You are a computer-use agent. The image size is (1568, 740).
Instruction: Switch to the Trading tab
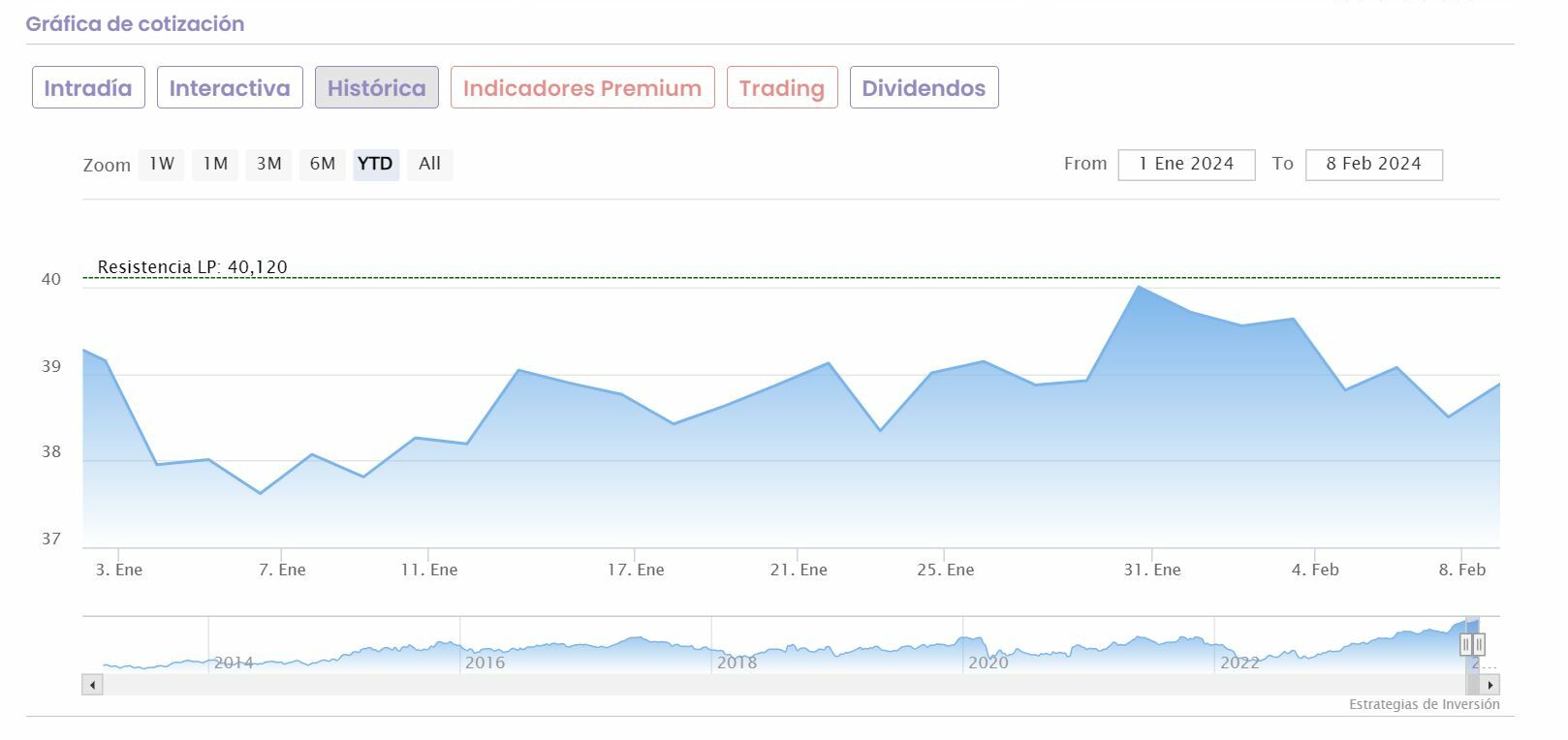[x=781, y=88]
